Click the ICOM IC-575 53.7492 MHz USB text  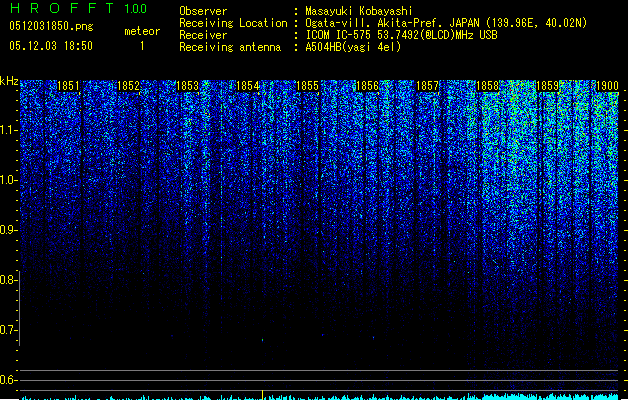tap(402, 35)
